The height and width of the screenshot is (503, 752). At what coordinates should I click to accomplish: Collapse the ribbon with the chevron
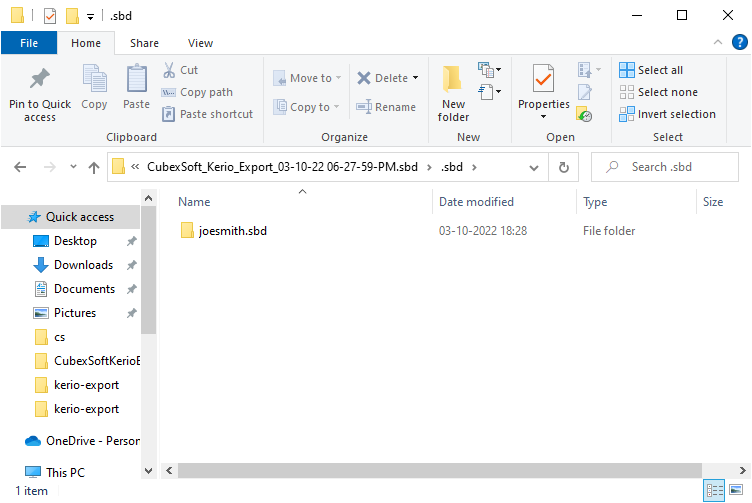click(x=717, y=42)
